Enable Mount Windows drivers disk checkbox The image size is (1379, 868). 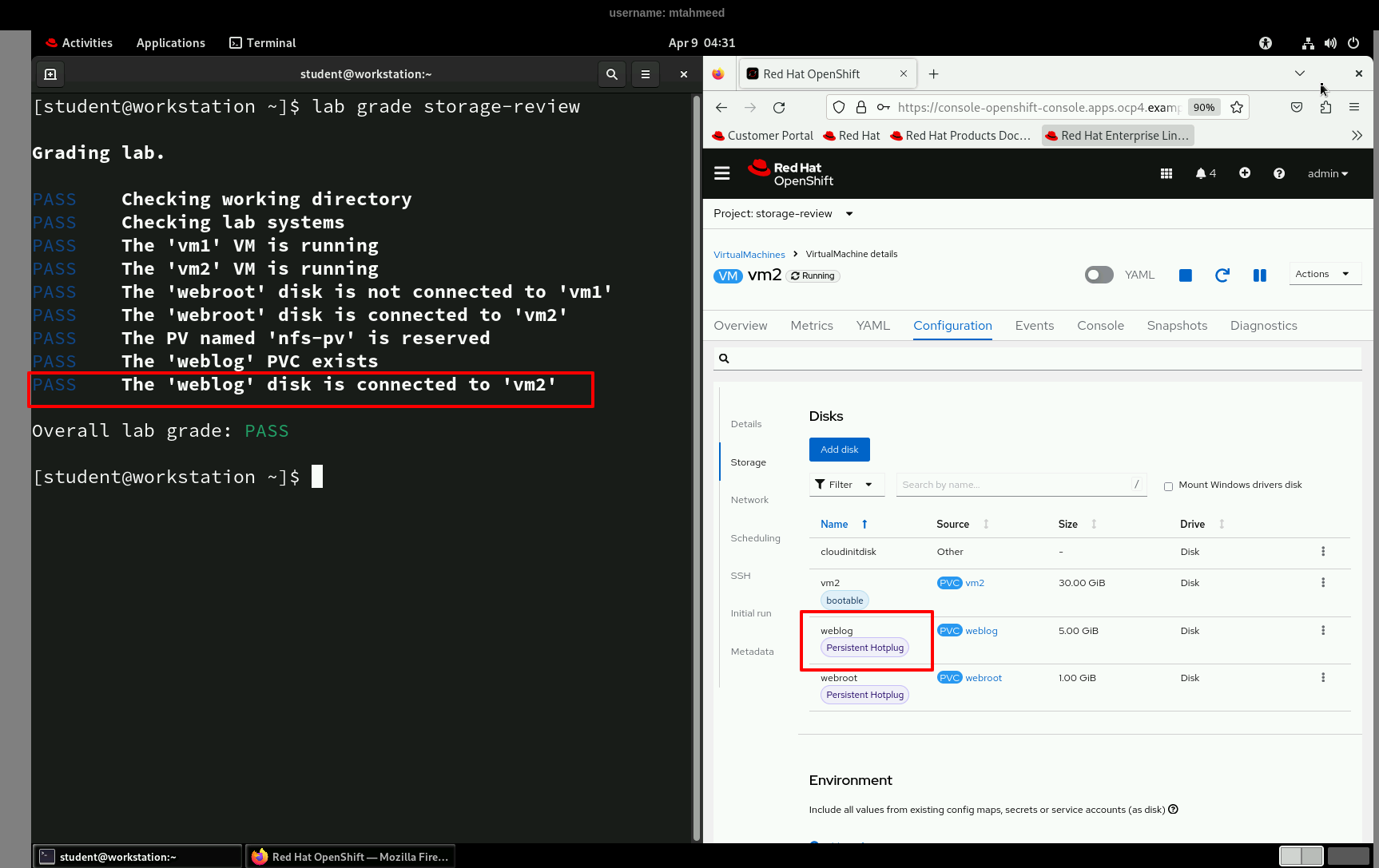click(1168, 486)
